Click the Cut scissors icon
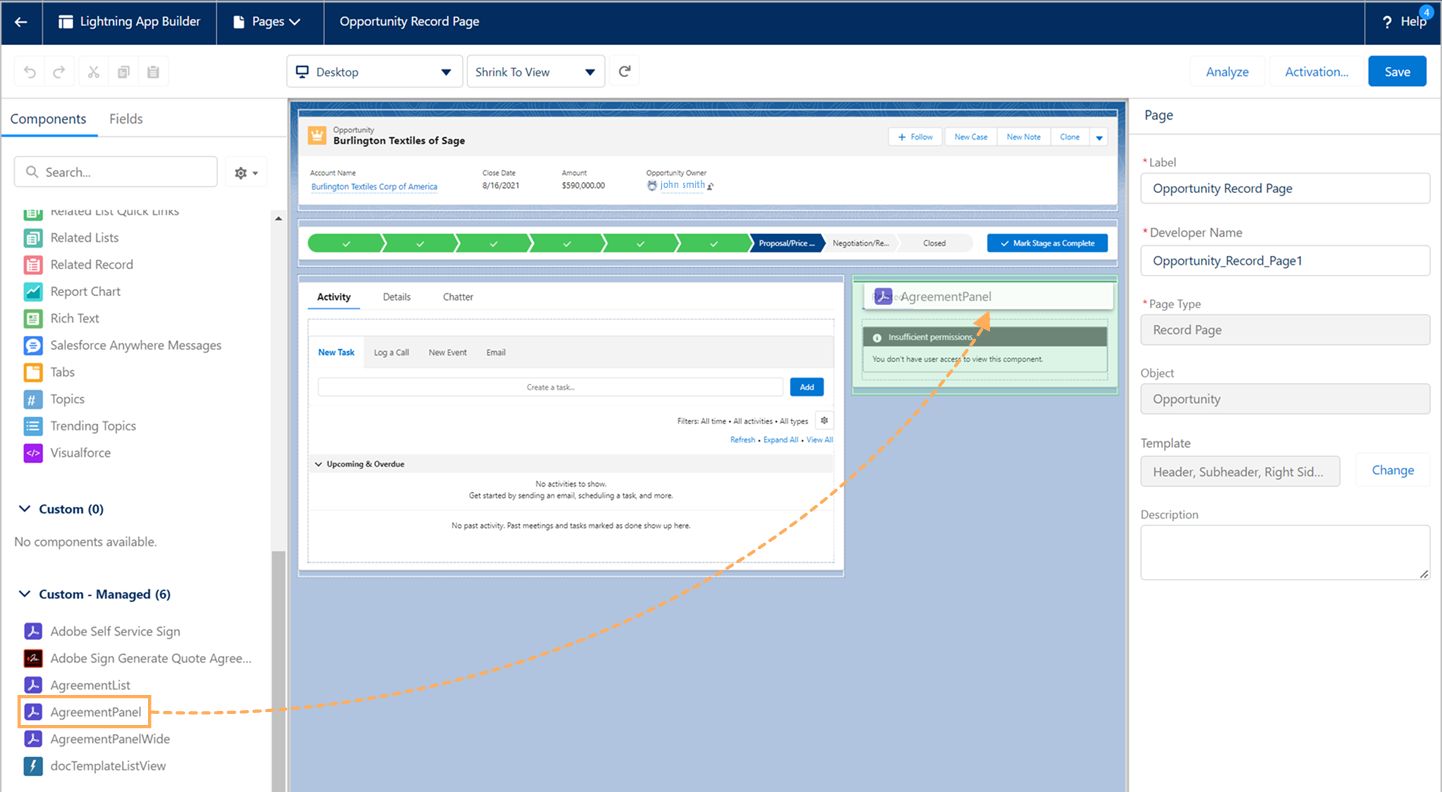Viewport: 1442px width, 792px height. [93, 72]
